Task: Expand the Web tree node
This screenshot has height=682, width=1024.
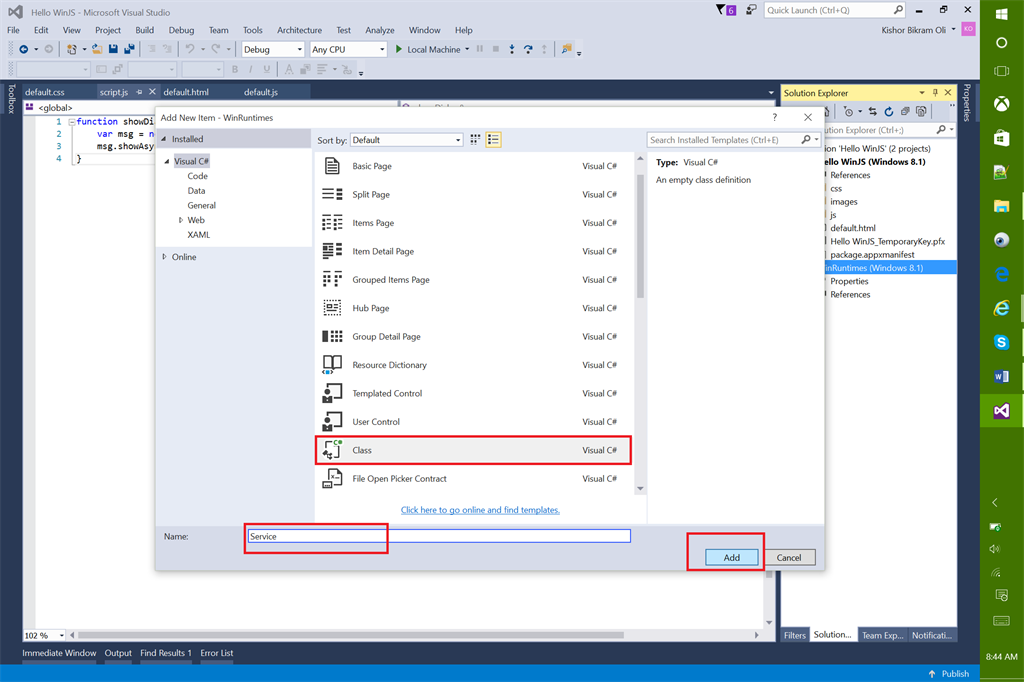Action: [181, 220]
